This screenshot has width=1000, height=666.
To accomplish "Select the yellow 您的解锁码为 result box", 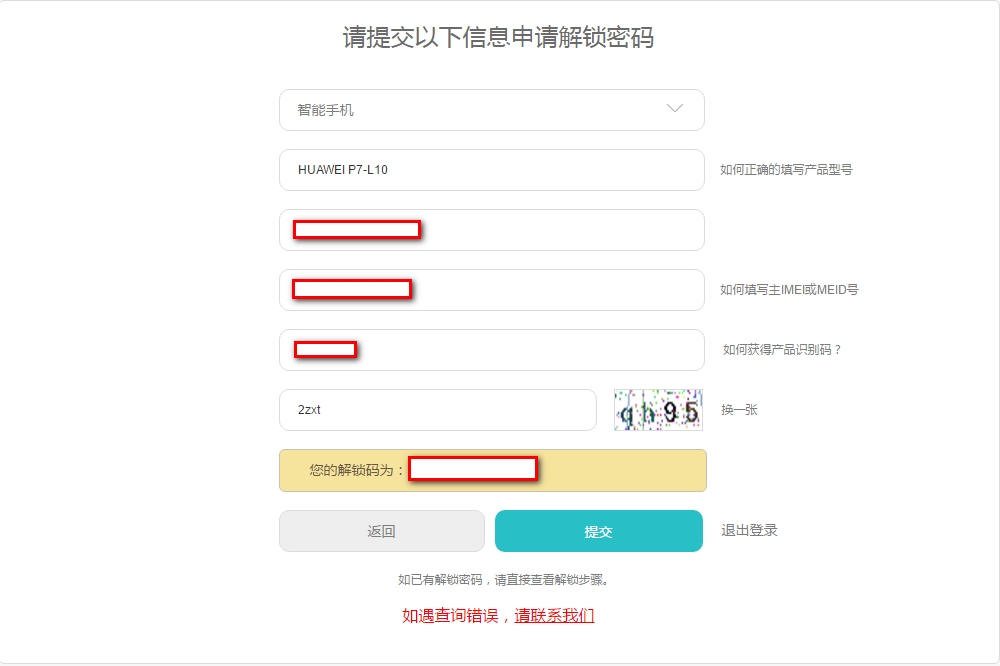I will point(493,470).
